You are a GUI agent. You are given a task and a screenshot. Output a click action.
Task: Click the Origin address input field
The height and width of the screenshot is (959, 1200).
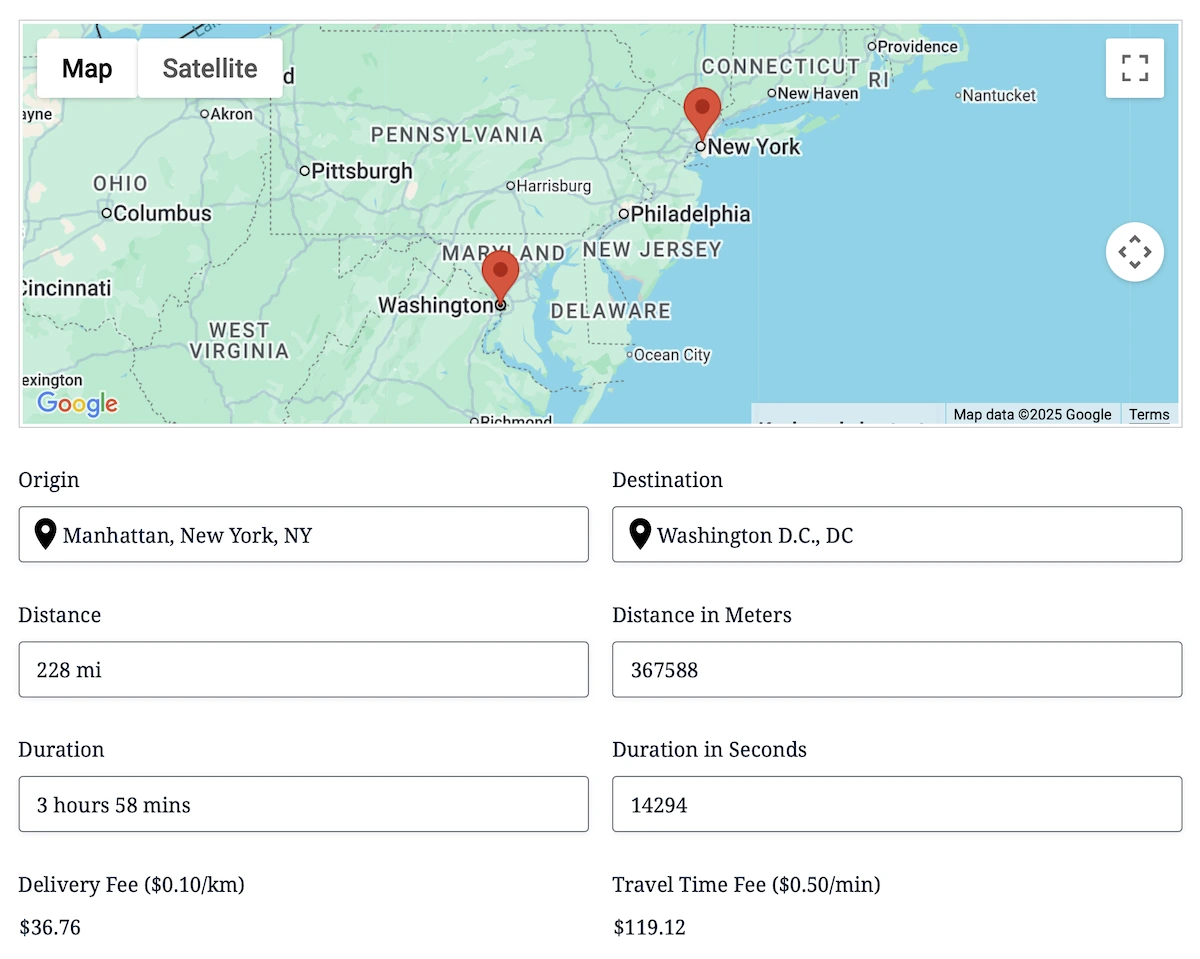tap(320, 535)
